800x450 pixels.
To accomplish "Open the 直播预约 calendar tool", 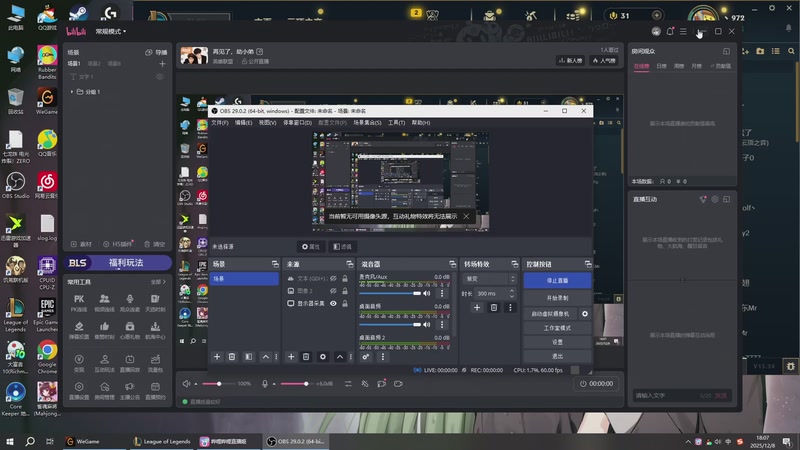I will 155,390.
